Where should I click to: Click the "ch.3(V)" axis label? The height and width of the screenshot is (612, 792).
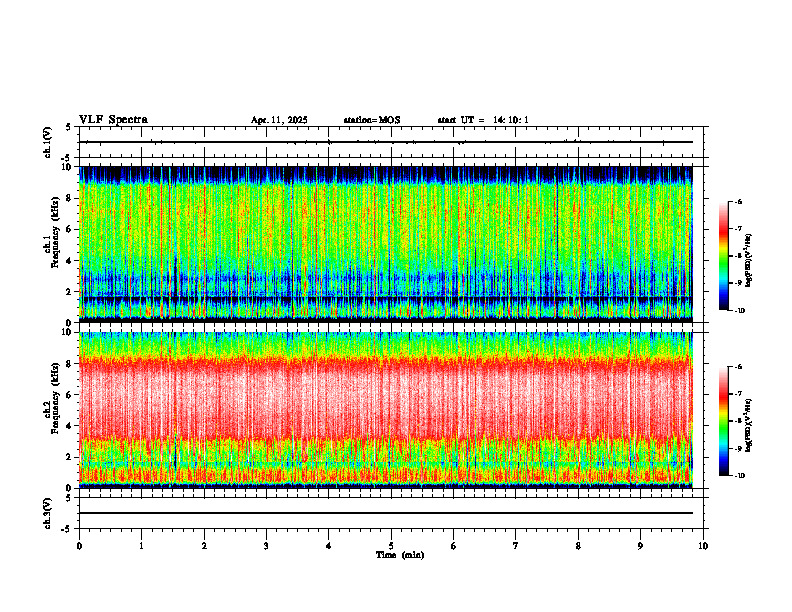click(x=48, y=513)
